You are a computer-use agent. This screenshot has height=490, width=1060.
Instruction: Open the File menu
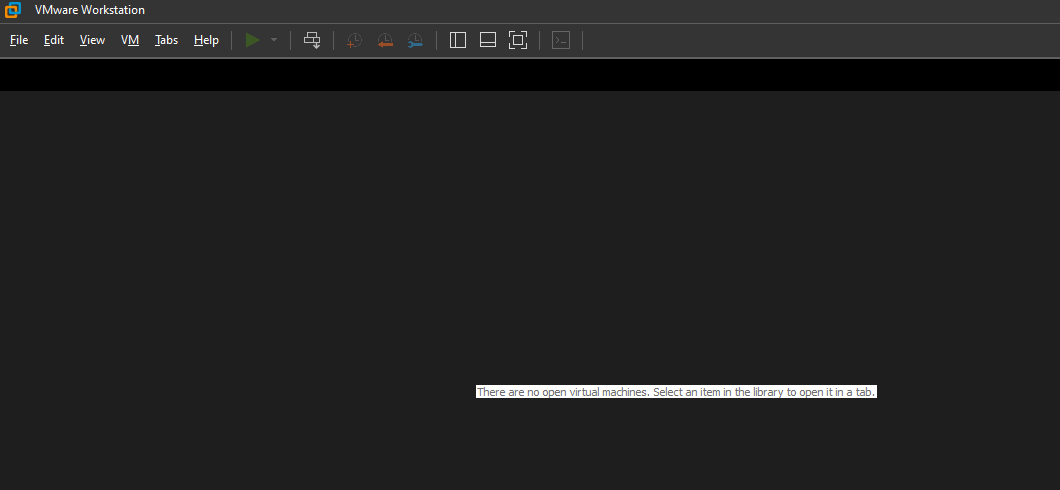click(19, 40)
